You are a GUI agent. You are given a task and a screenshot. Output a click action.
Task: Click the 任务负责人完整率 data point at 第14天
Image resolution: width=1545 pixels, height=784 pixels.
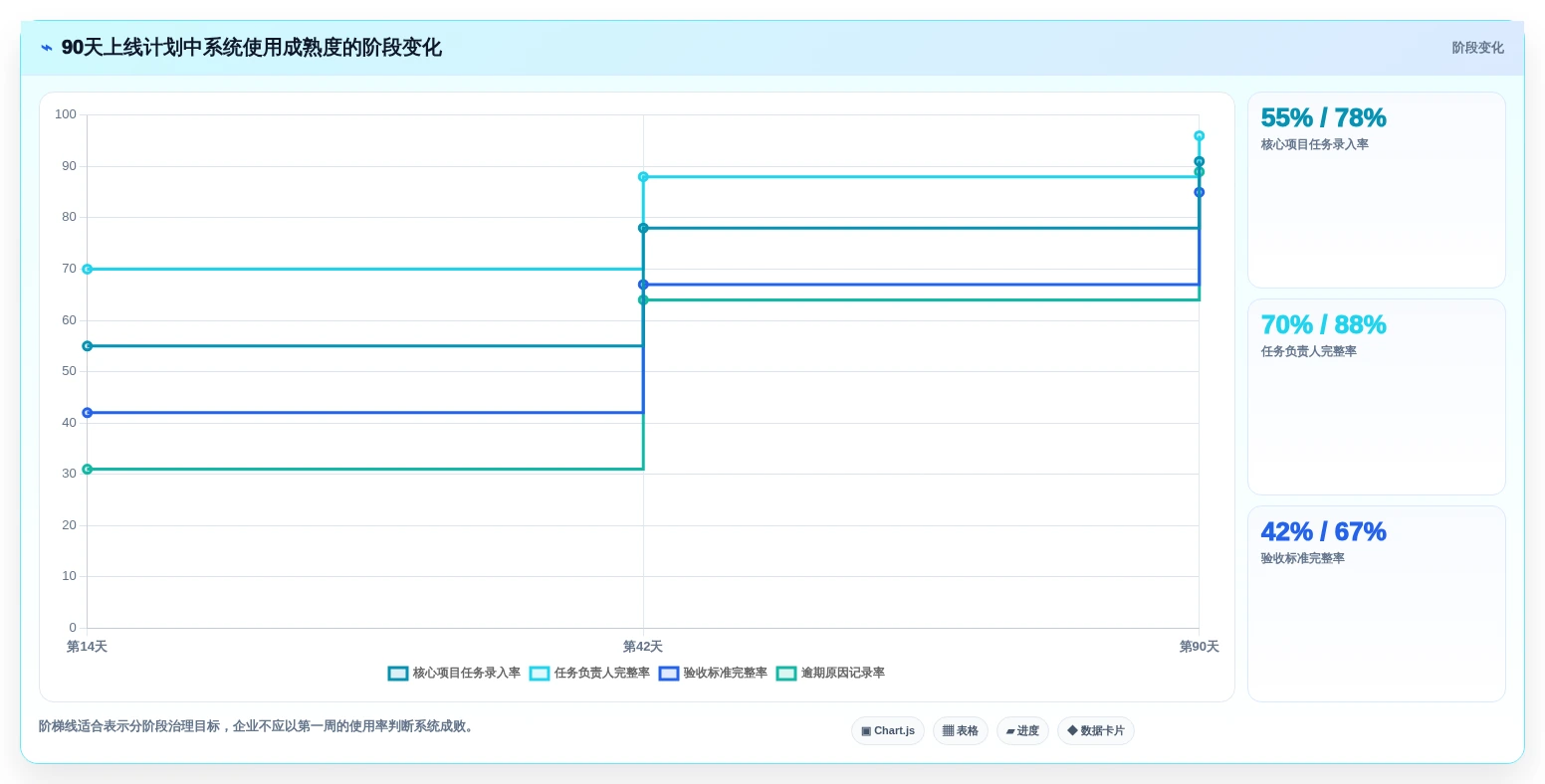(87, 270)
